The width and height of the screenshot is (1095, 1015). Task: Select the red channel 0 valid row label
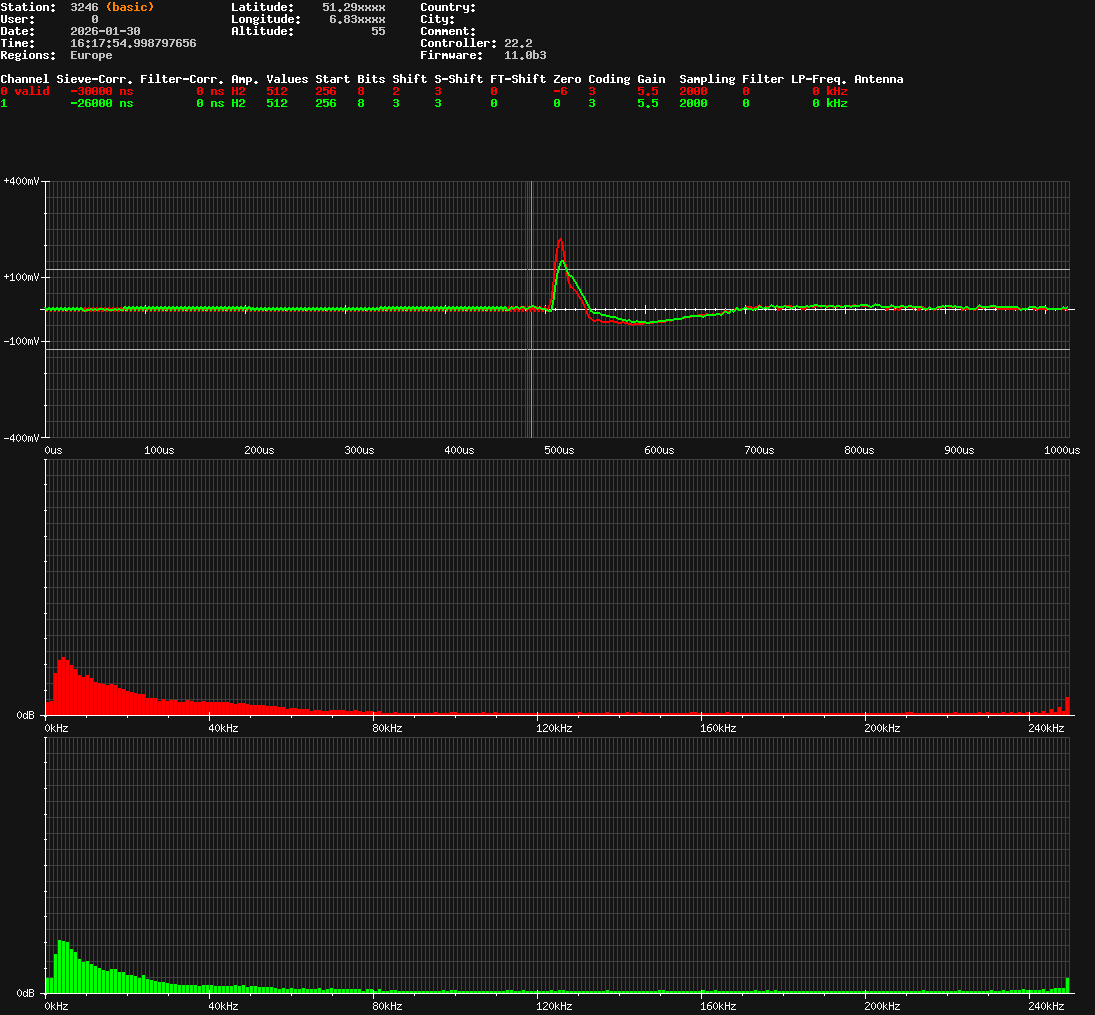pos(25,91)
